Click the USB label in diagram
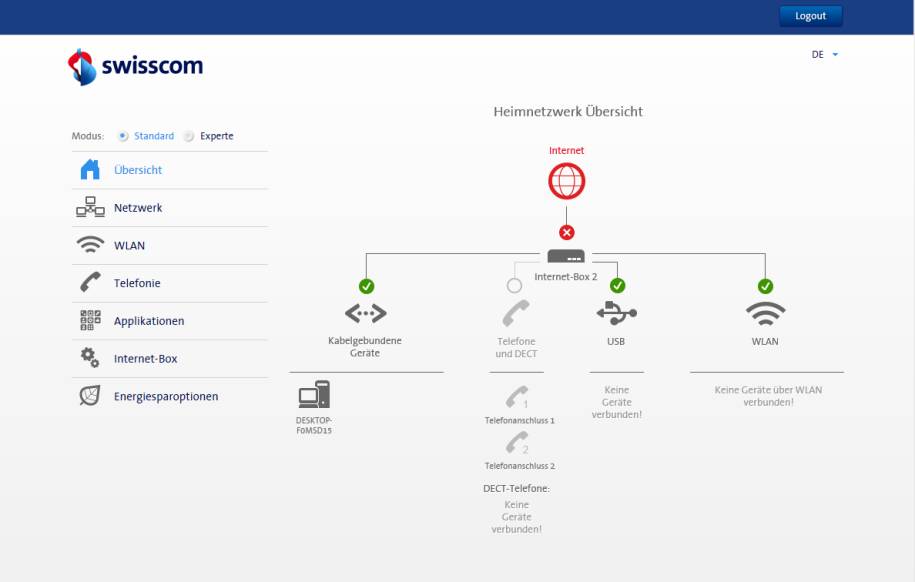Image resolution: width=915 pixels, height=582 pixels. click(616, 341)
